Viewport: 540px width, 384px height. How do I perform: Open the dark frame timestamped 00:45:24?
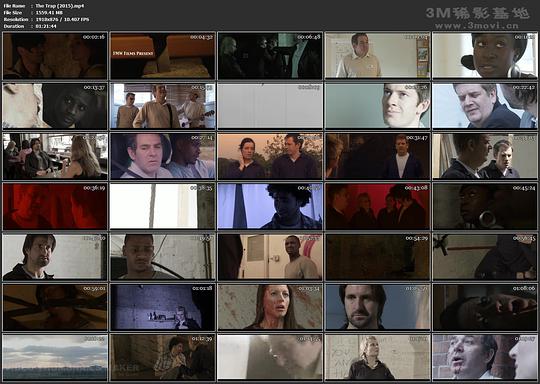click(485, 206)
